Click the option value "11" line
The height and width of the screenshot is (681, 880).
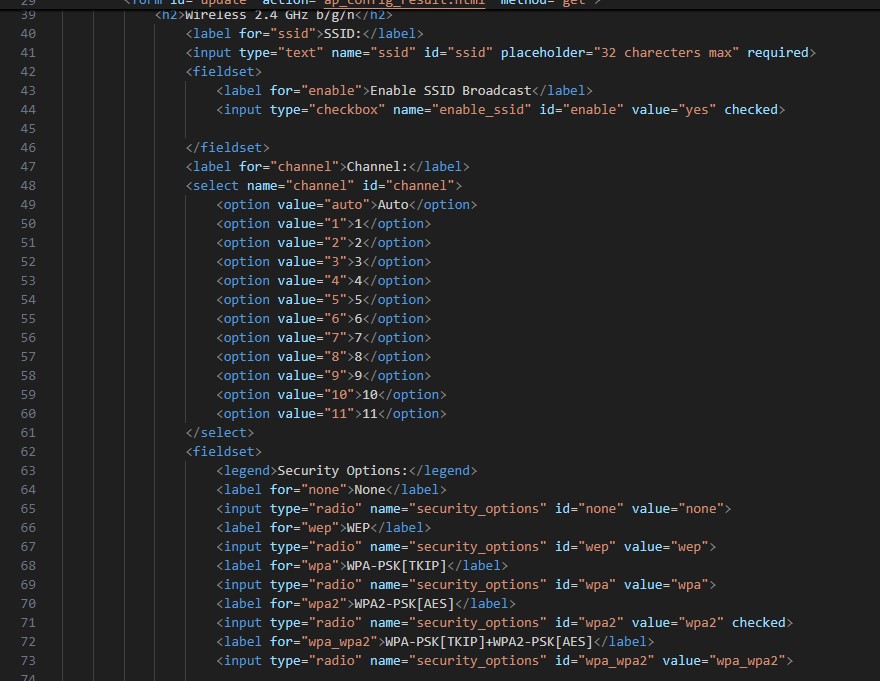pyautogui.click(x=331, y=414)
